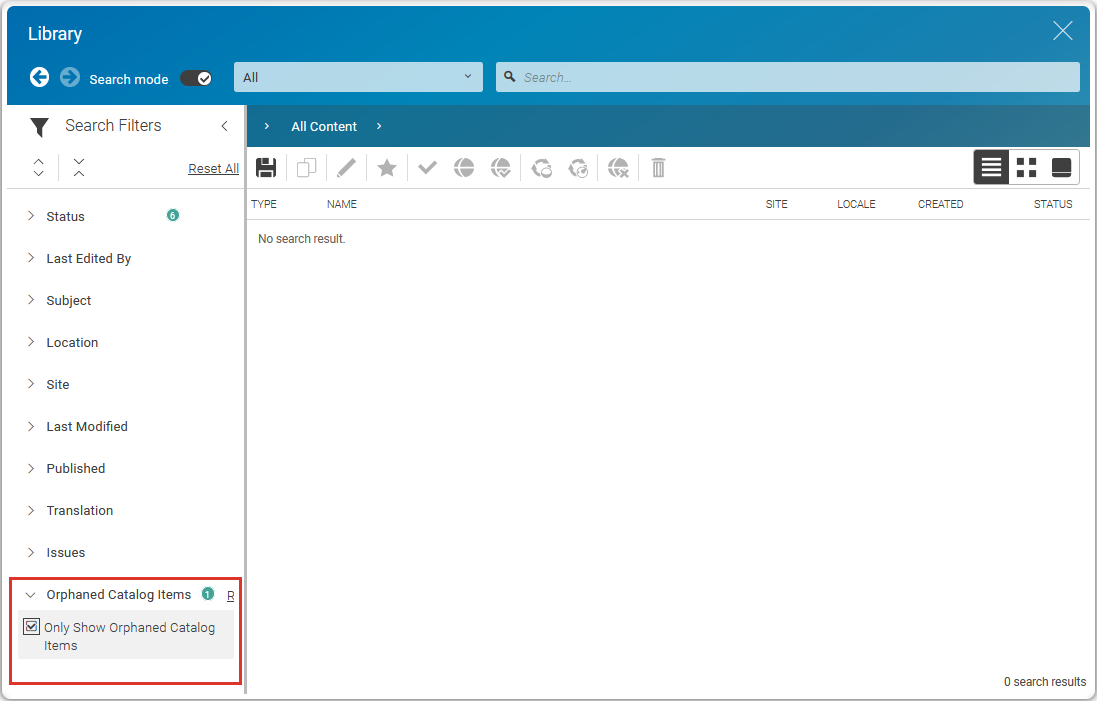The image size is (1097, 701).
Task: Click the checkmark approve icon
Action: (x=428, y=168)
